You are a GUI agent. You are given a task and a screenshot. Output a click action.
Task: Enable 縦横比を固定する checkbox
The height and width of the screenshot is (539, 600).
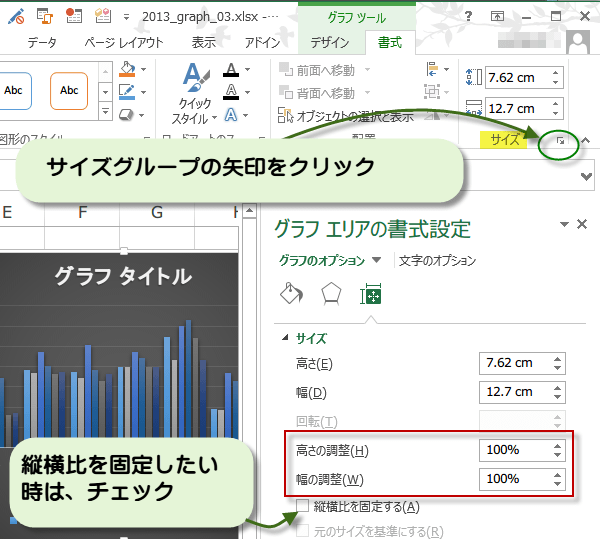(x=303, y=507)
